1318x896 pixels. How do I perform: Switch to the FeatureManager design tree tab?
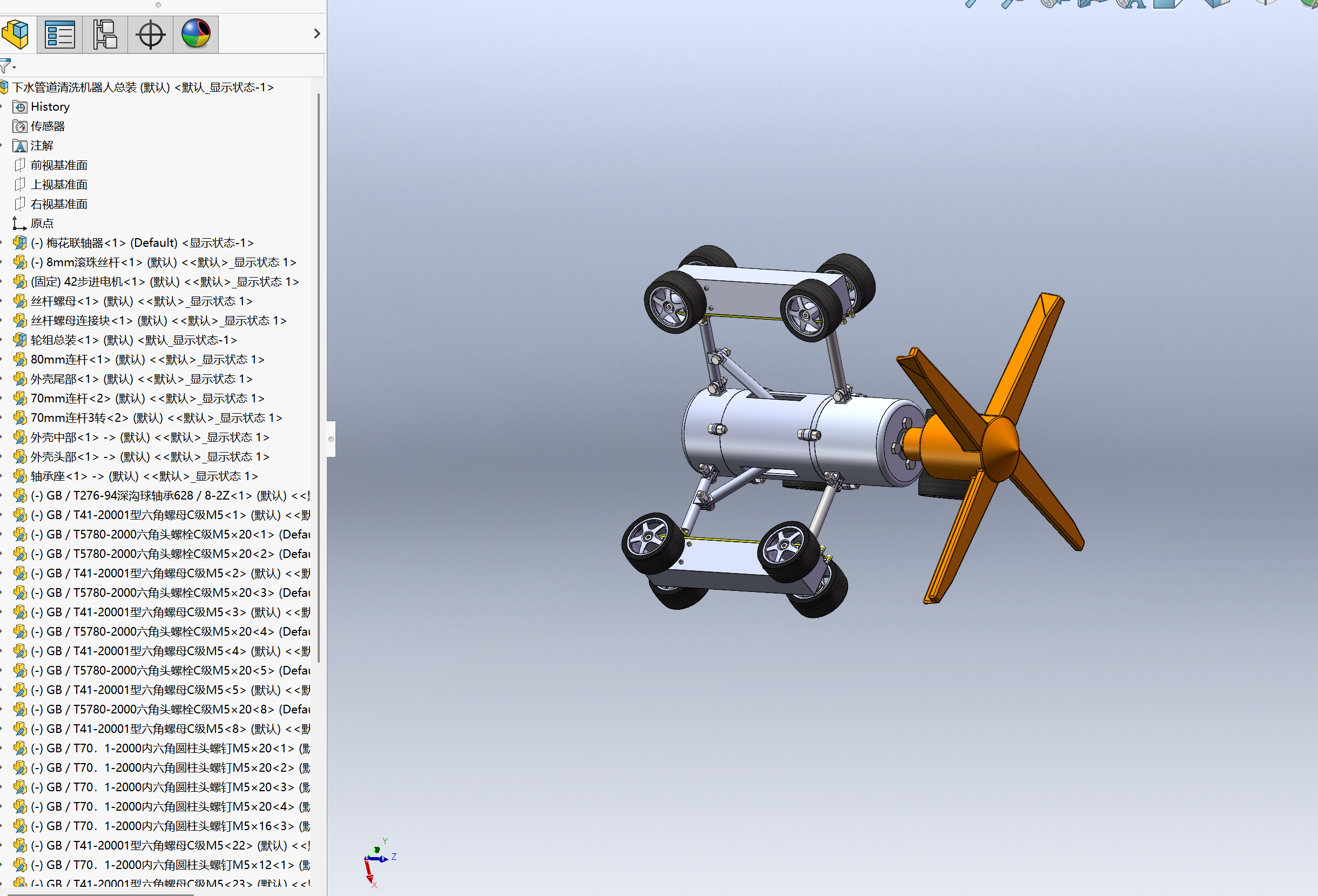(x=15, y=34)
